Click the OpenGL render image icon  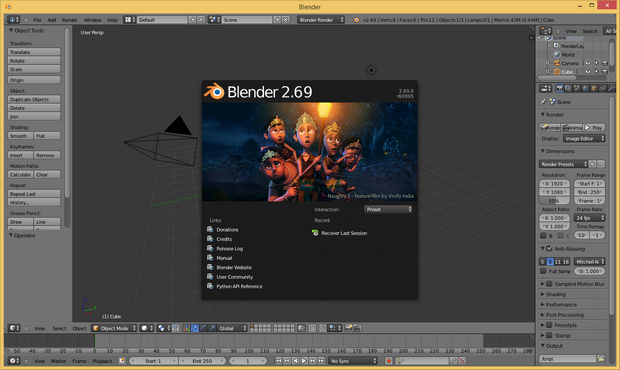point(348,328)
